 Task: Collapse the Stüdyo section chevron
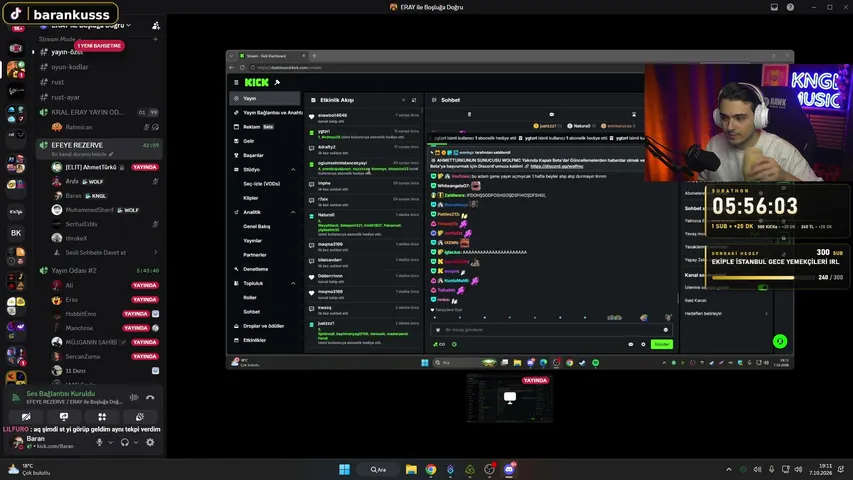click(x=293, y=170)
